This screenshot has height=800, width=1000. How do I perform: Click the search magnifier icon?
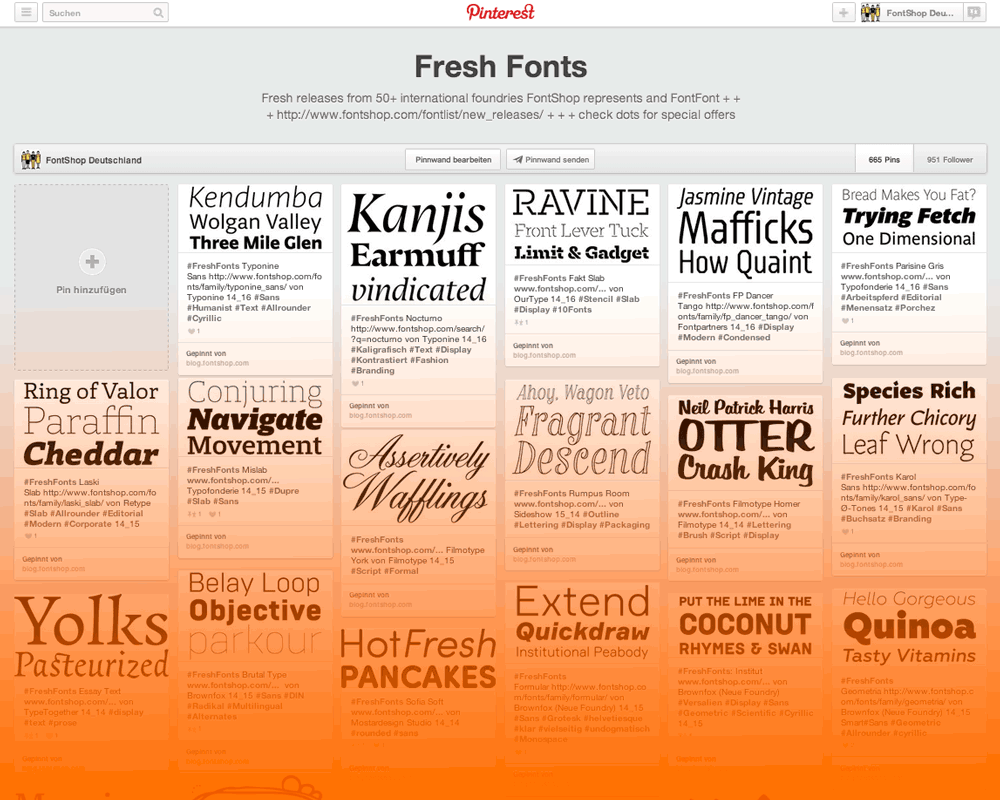[x=158, y=13]
